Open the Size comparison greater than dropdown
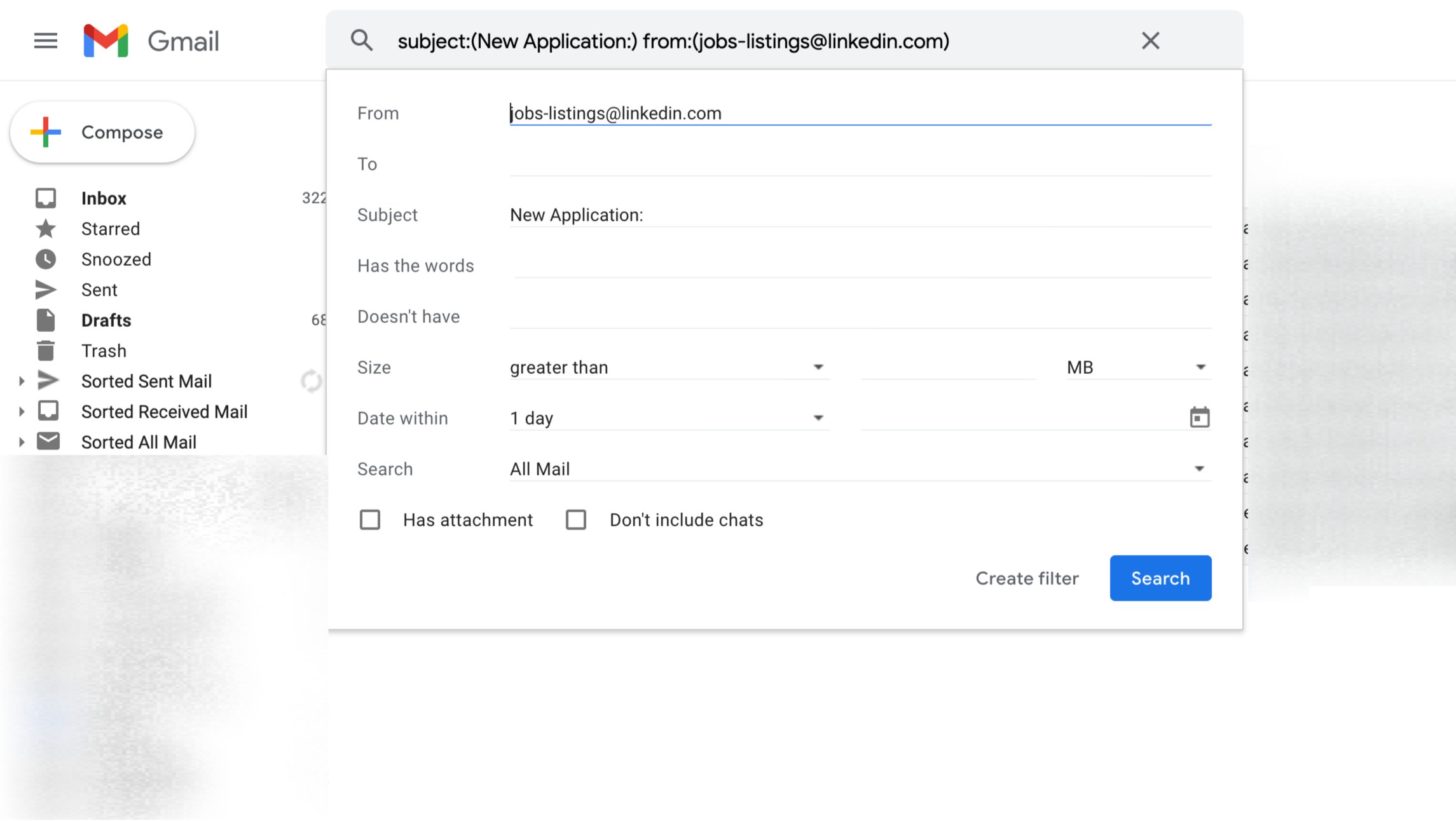 pos(670,367)
